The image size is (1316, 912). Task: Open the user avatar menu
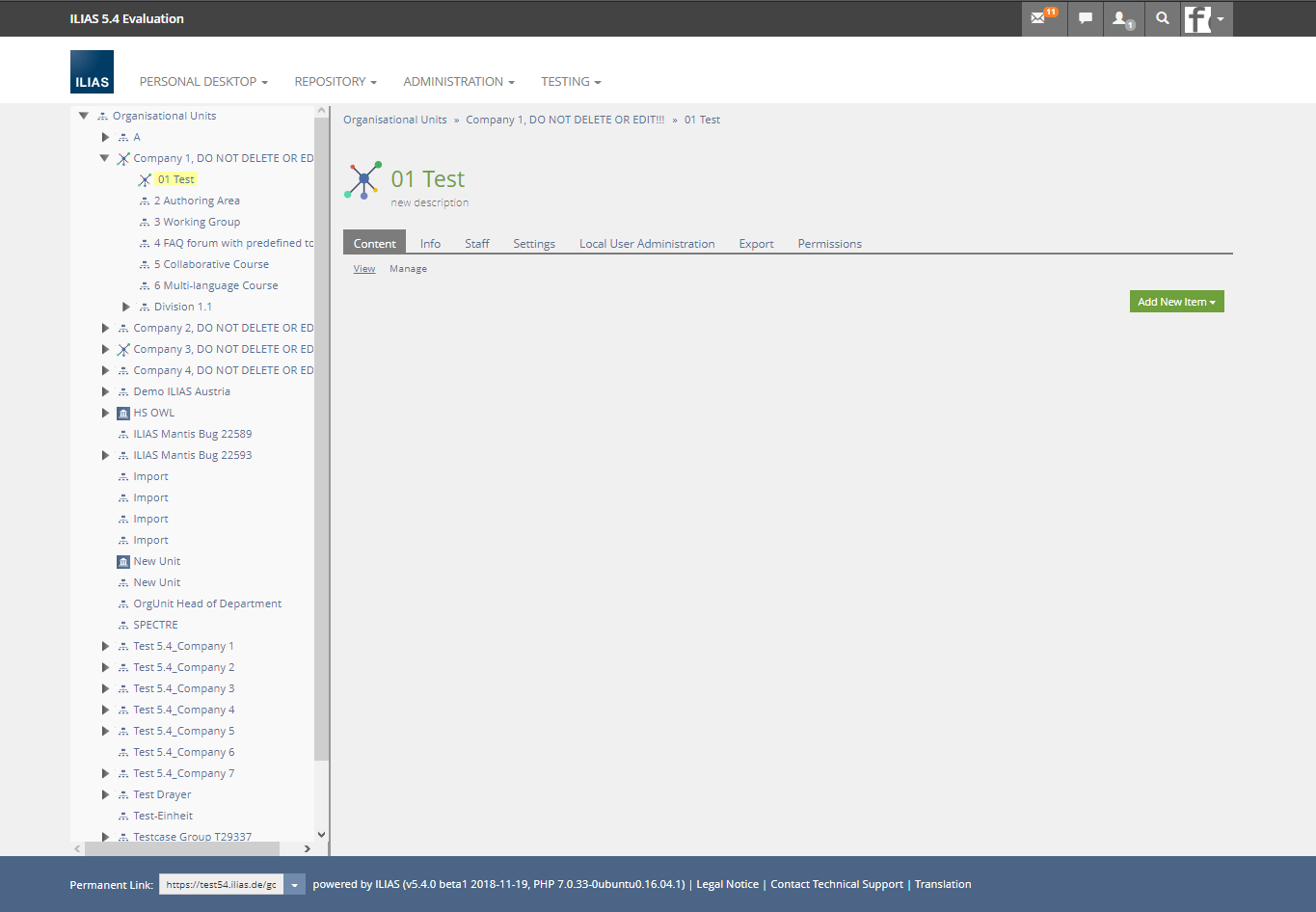(x=1205, y=18)
